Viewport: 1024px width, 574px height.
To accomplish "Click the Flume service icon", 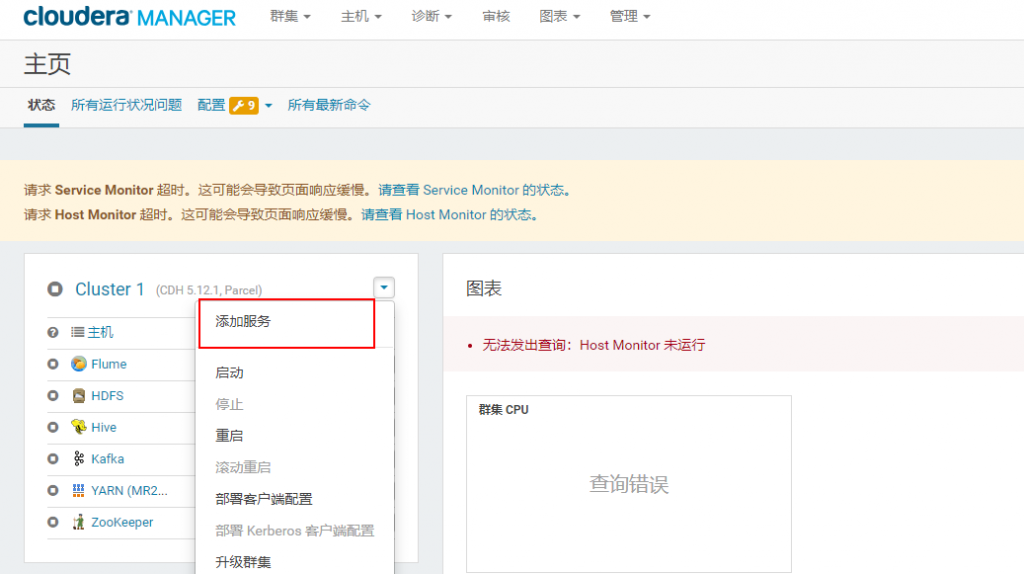I will pos(78,364).
